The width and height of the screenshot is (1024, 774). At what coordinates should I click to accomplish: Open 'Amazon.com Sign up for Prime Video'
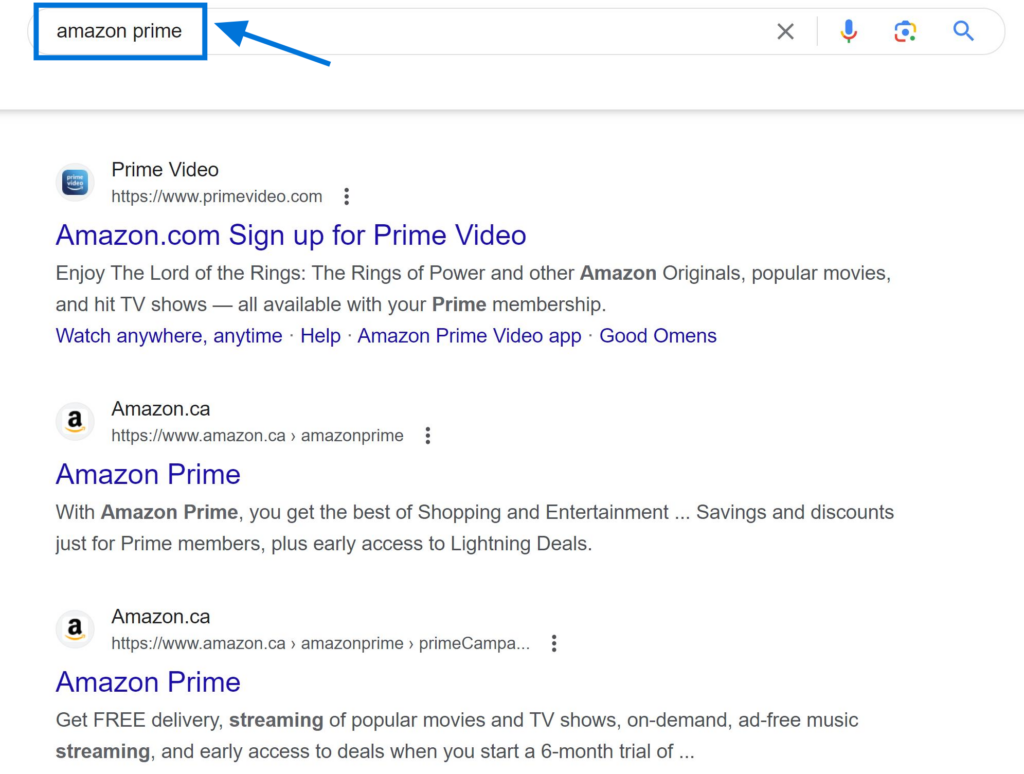point(290,235)
